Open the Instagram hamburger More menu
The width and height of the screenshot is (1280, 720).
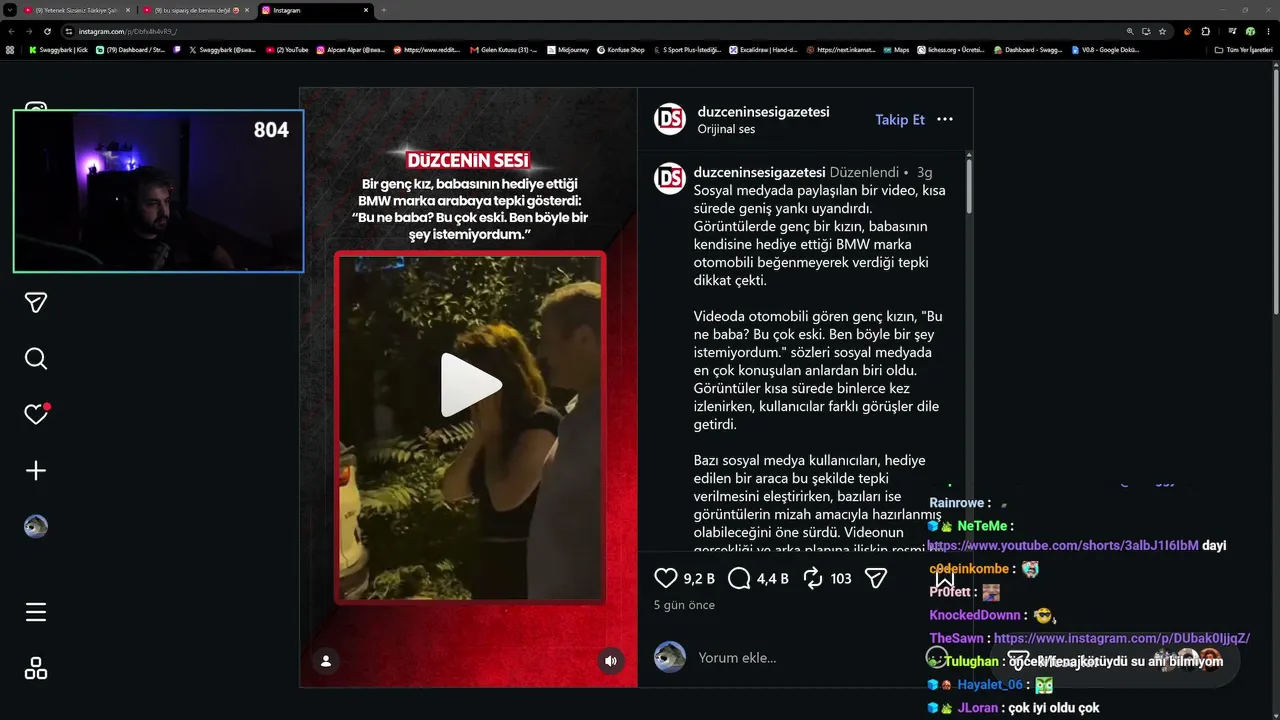36,613
